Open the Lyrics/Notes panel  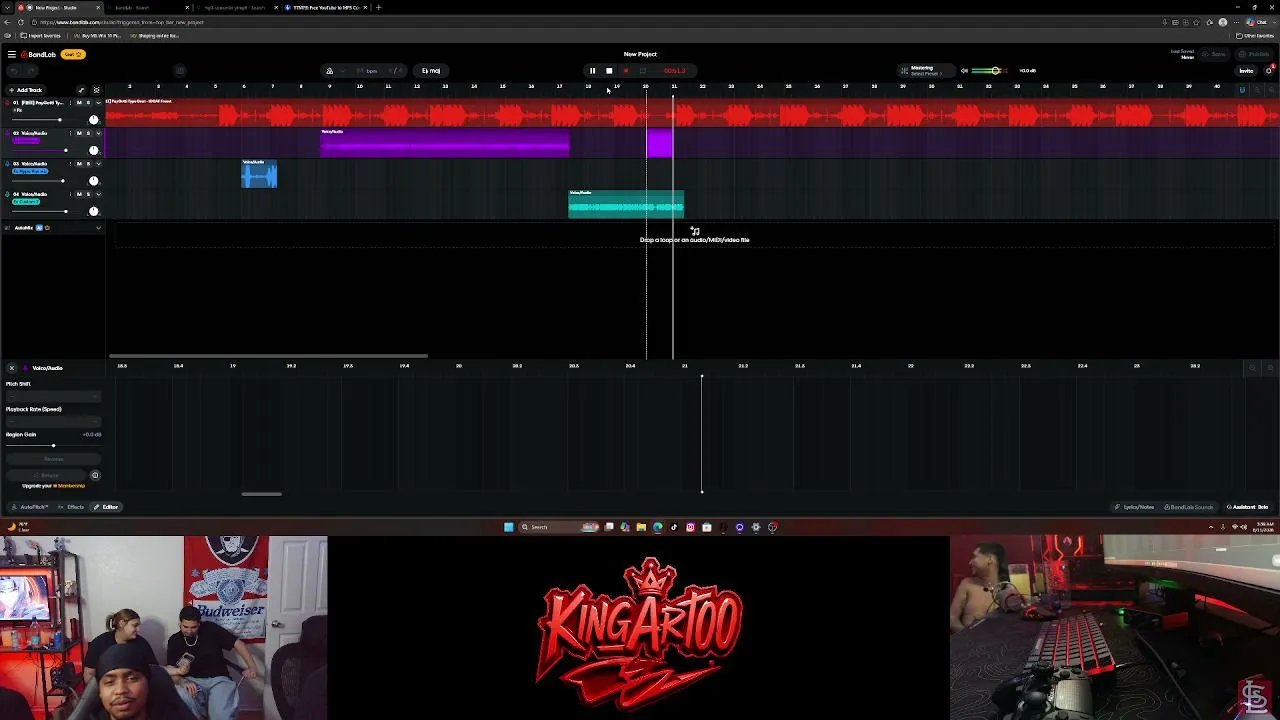coord(1135,507)
